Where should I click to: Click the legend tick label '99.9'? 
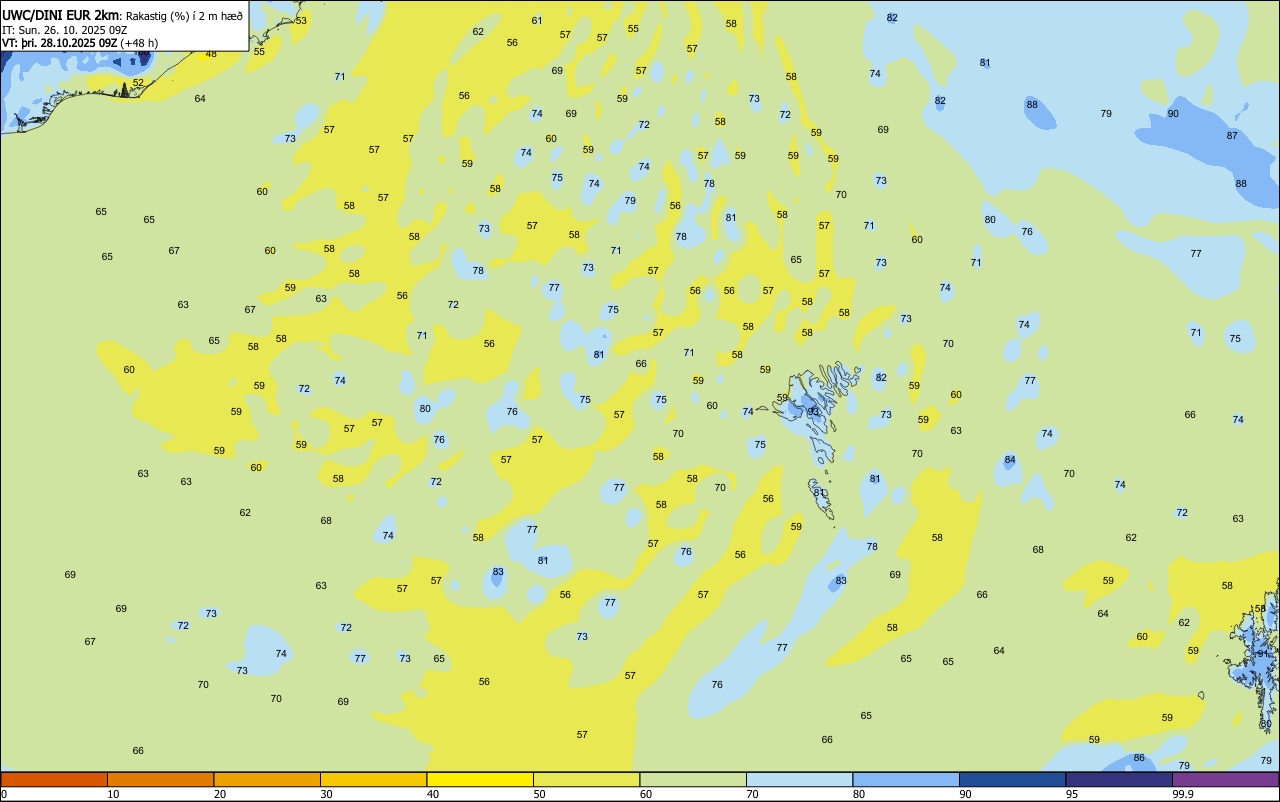[x=1183, y=794]
